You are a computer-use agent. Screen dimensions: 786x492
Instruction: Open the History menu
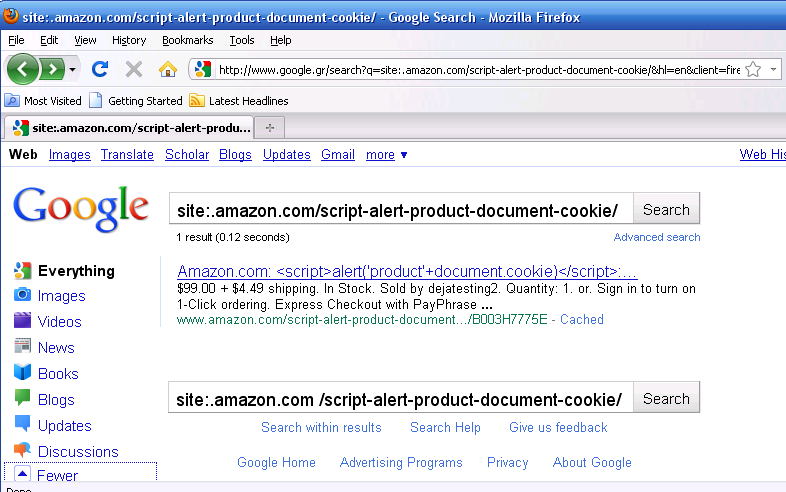tap(129, 40)
